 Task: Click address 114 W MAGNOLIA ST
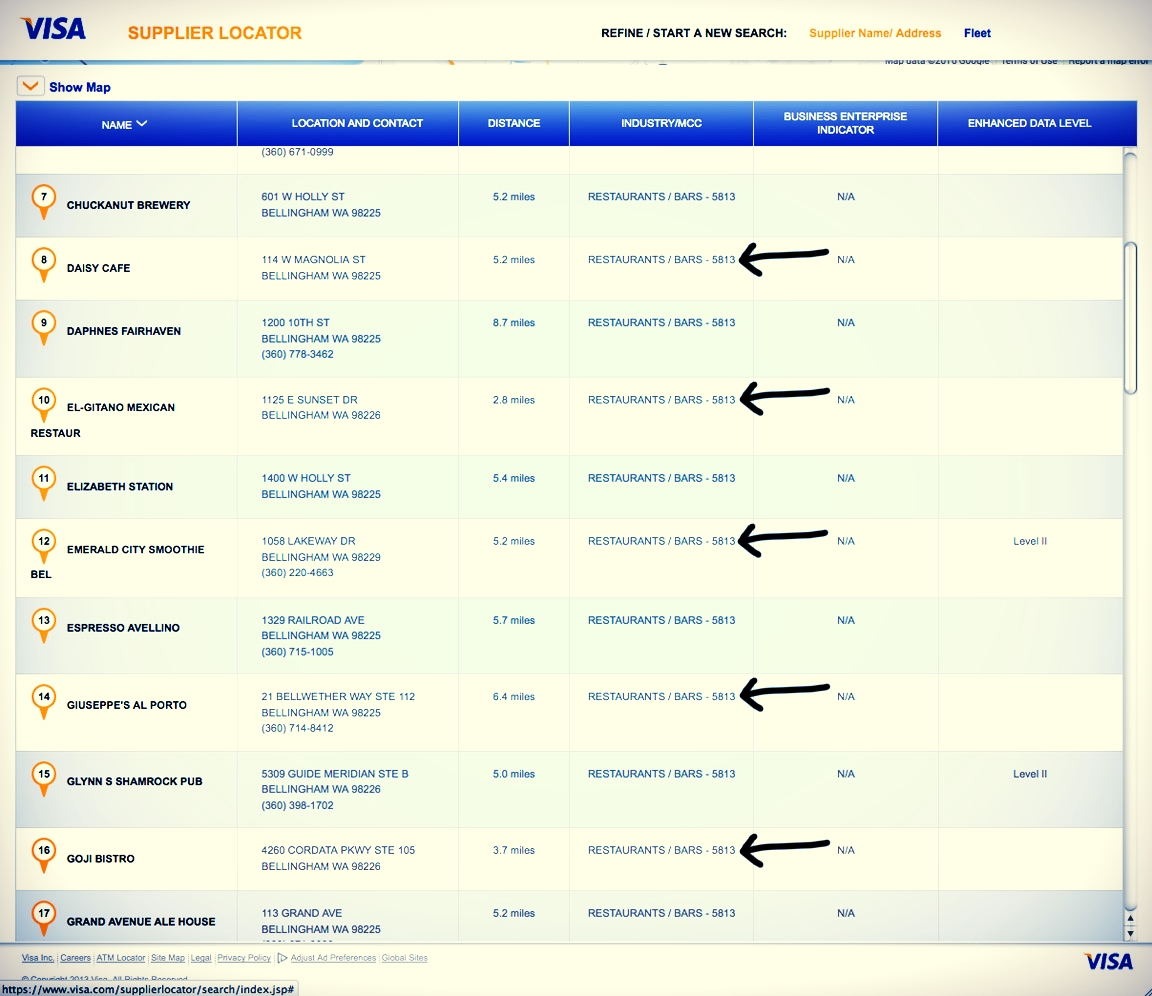(x=313, y=260)
